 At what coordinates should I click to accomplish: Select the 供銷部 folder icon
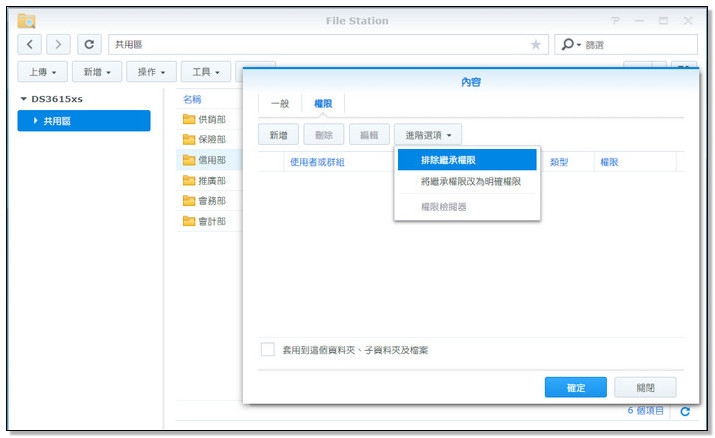click(188, 119)
